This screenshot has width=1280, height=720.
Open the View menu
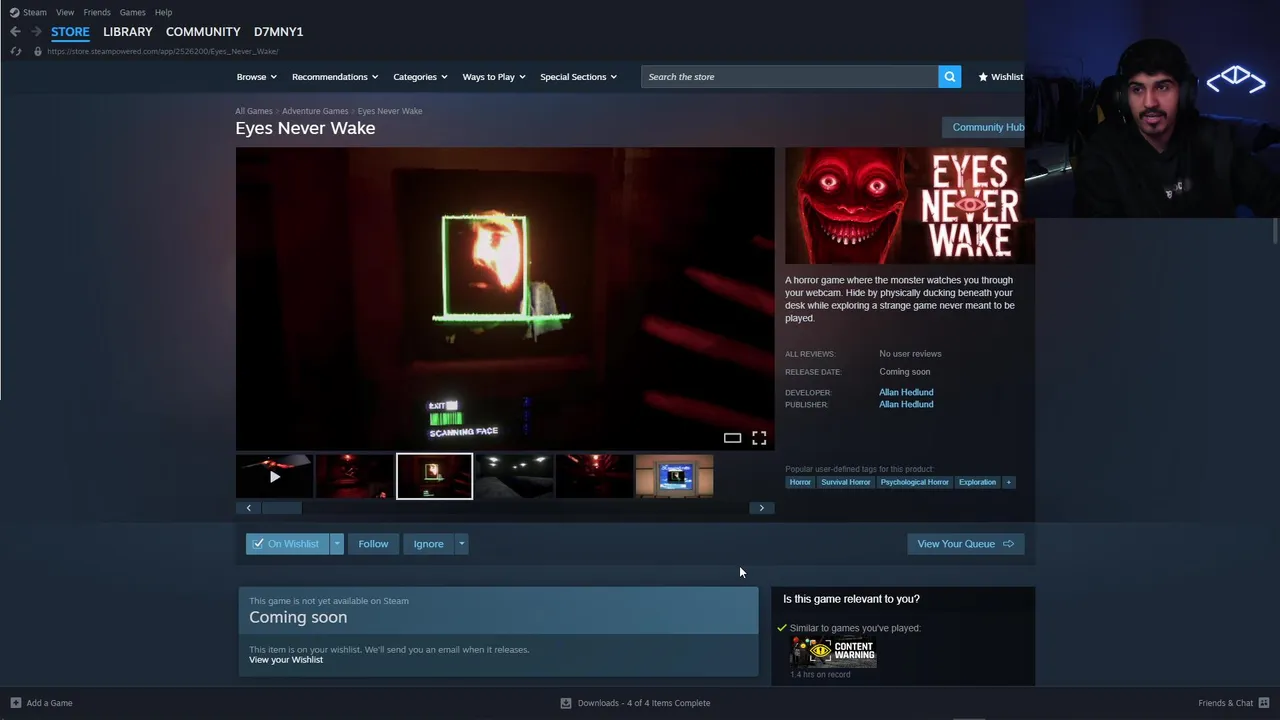click(65, 12)
